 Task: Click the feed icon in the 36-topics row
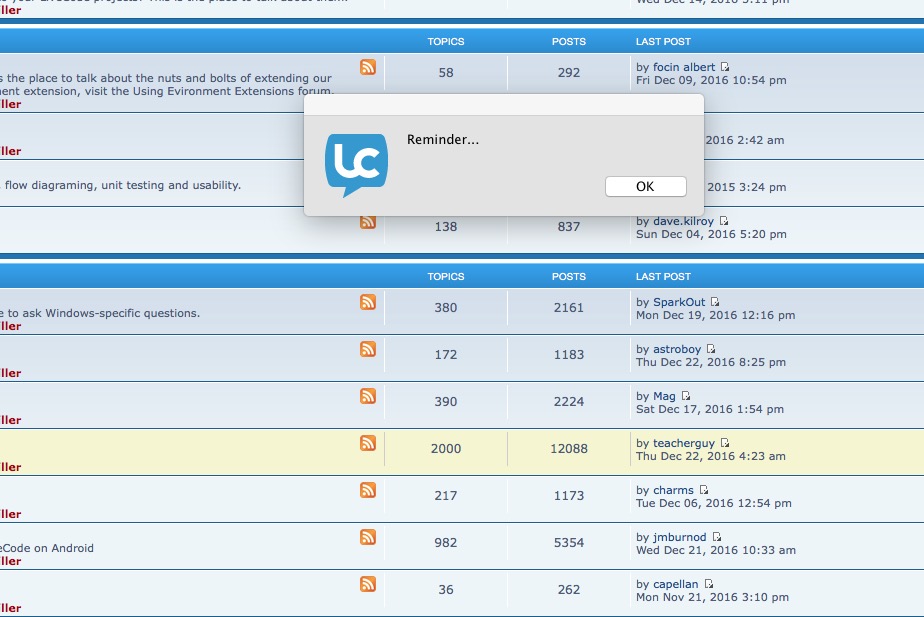click(x=368, y=584)
